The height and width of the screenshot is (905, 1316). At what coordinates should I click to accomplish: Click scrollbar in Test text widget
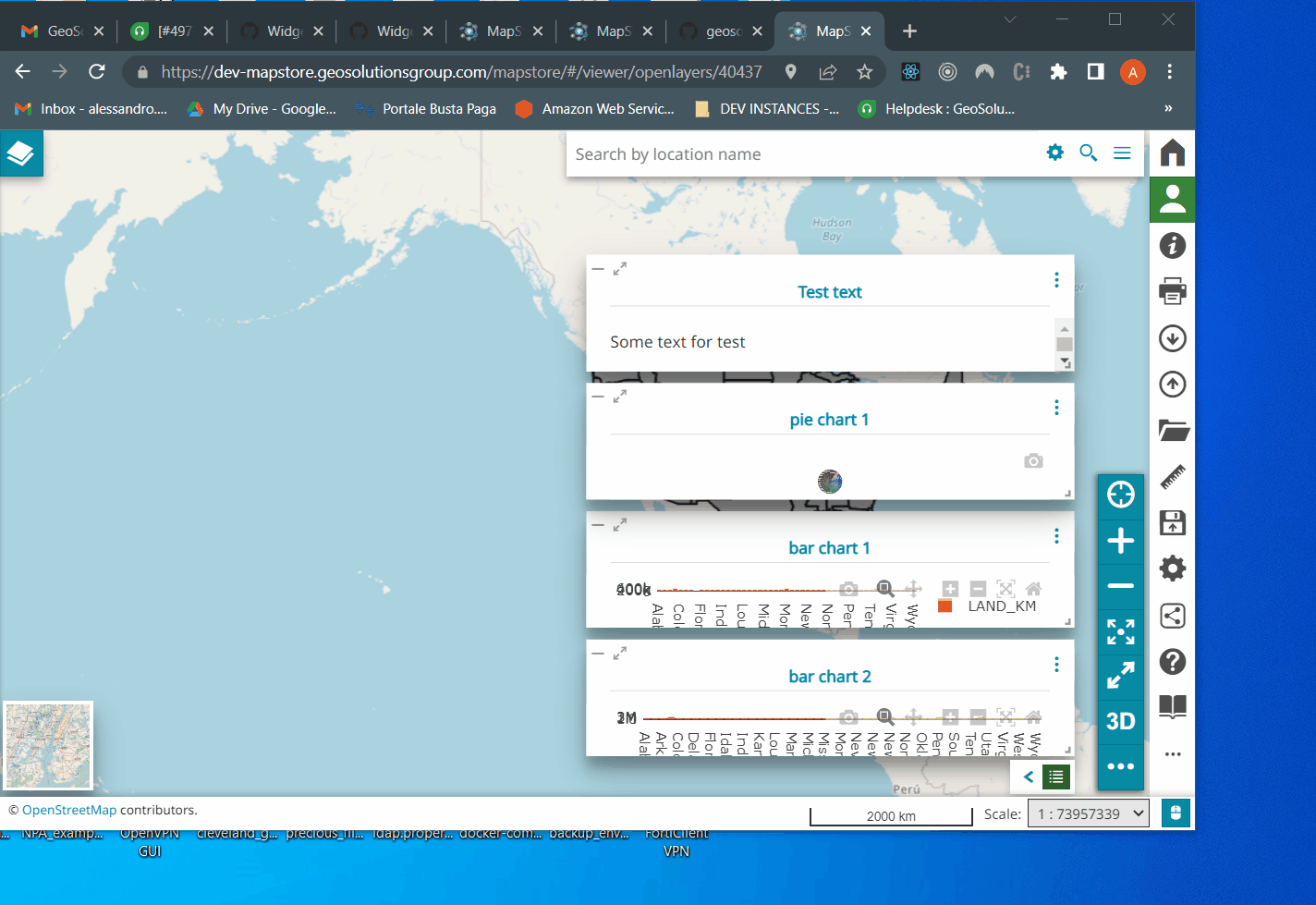pos(1065,344)
